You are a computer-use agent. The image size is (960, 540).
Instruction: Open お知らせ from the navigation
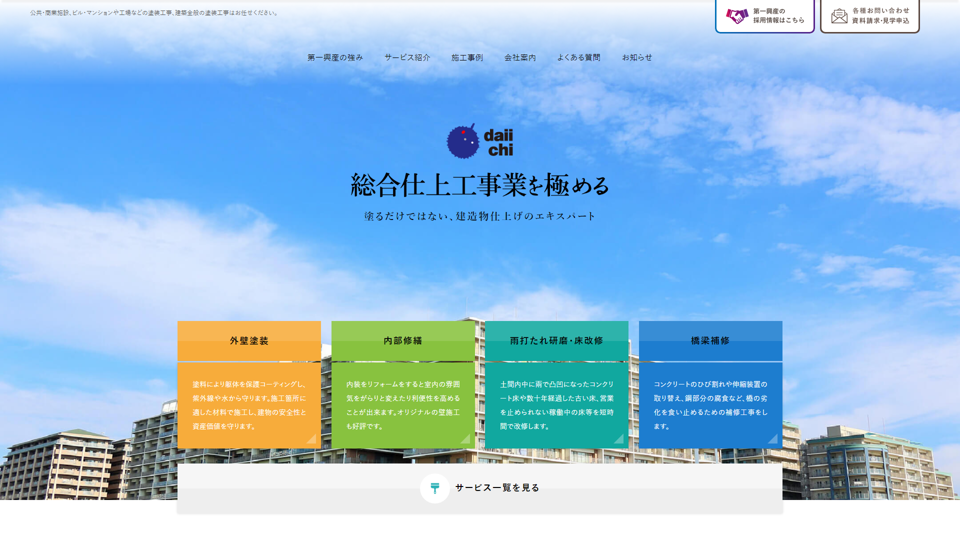[637, 58]
